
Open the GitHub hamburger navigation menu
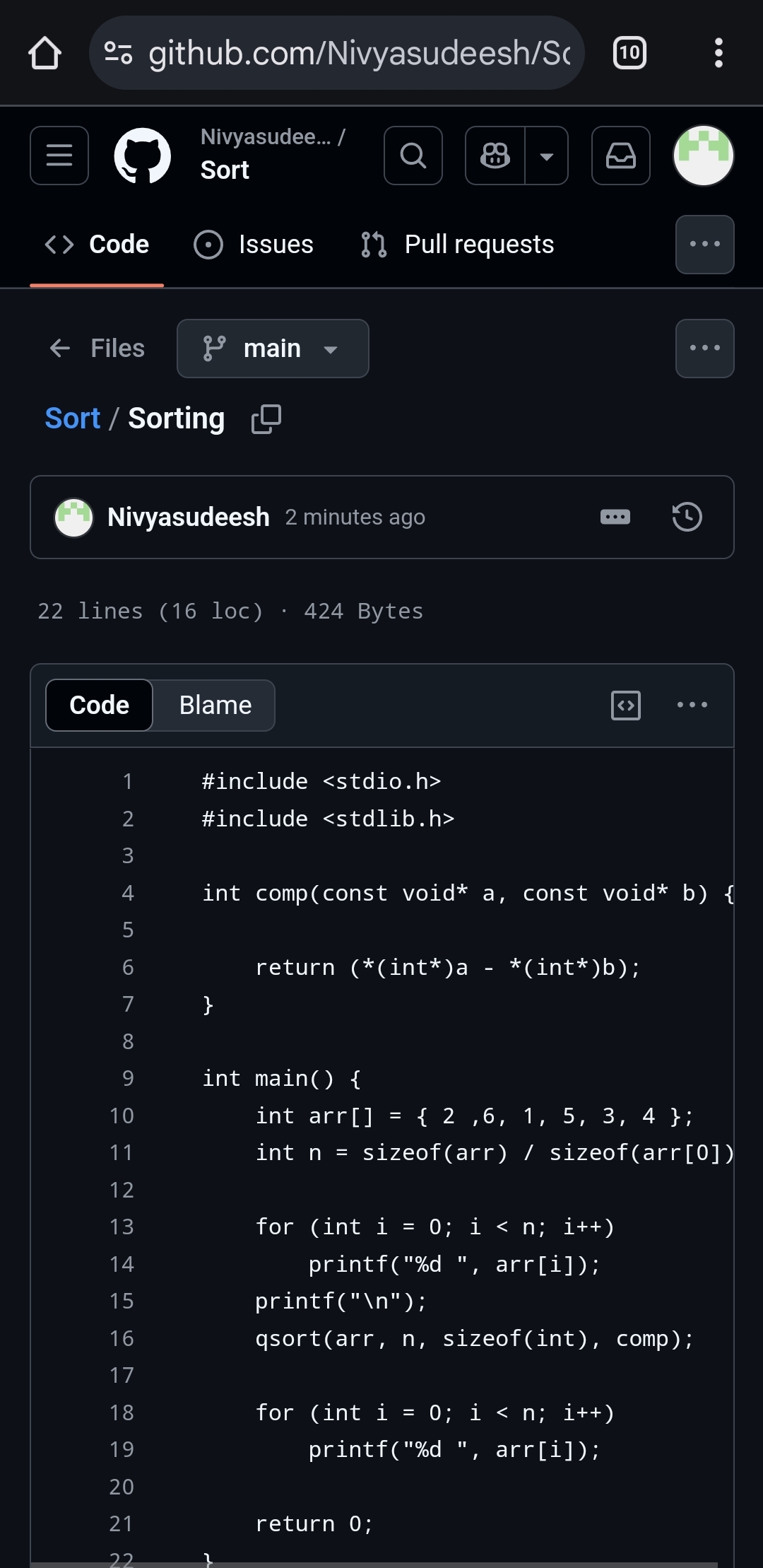[59, 156]
